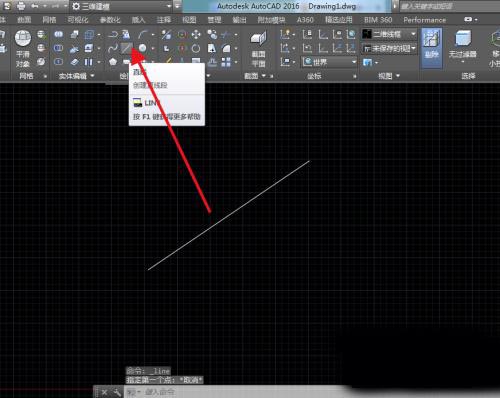The width and height of the screenshot is (500, 398).
Task: Open the visual style dropdown (二维线框)
Action: (x=389, y=34)
